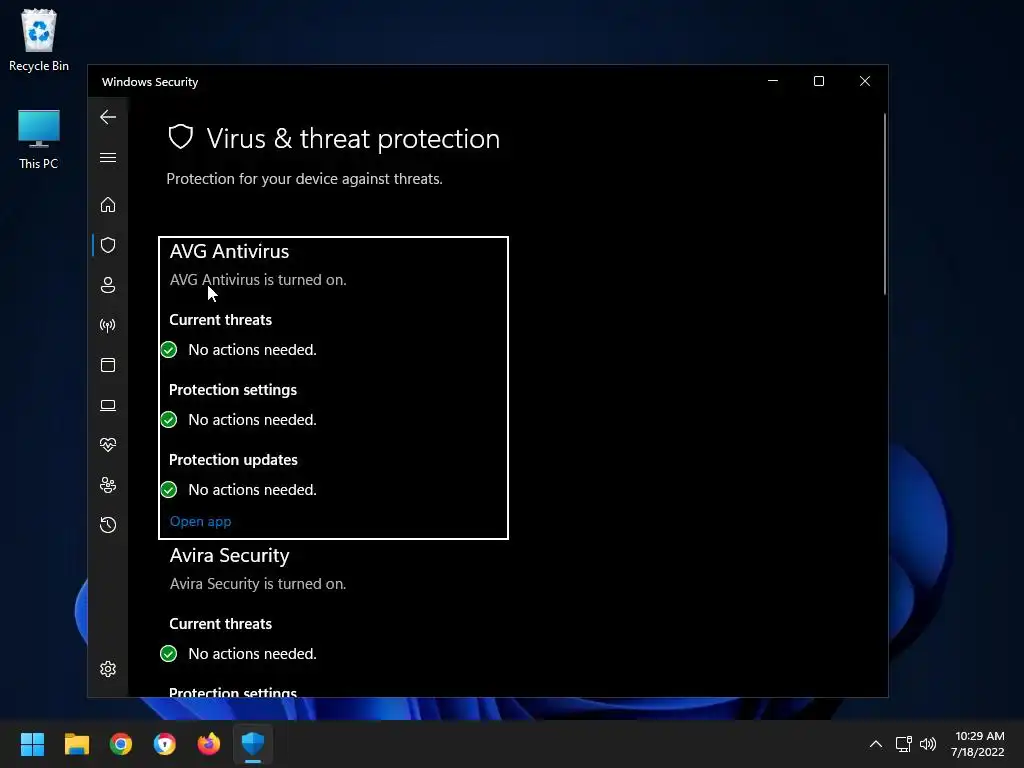Open App & browser control icon

(108, 365)
